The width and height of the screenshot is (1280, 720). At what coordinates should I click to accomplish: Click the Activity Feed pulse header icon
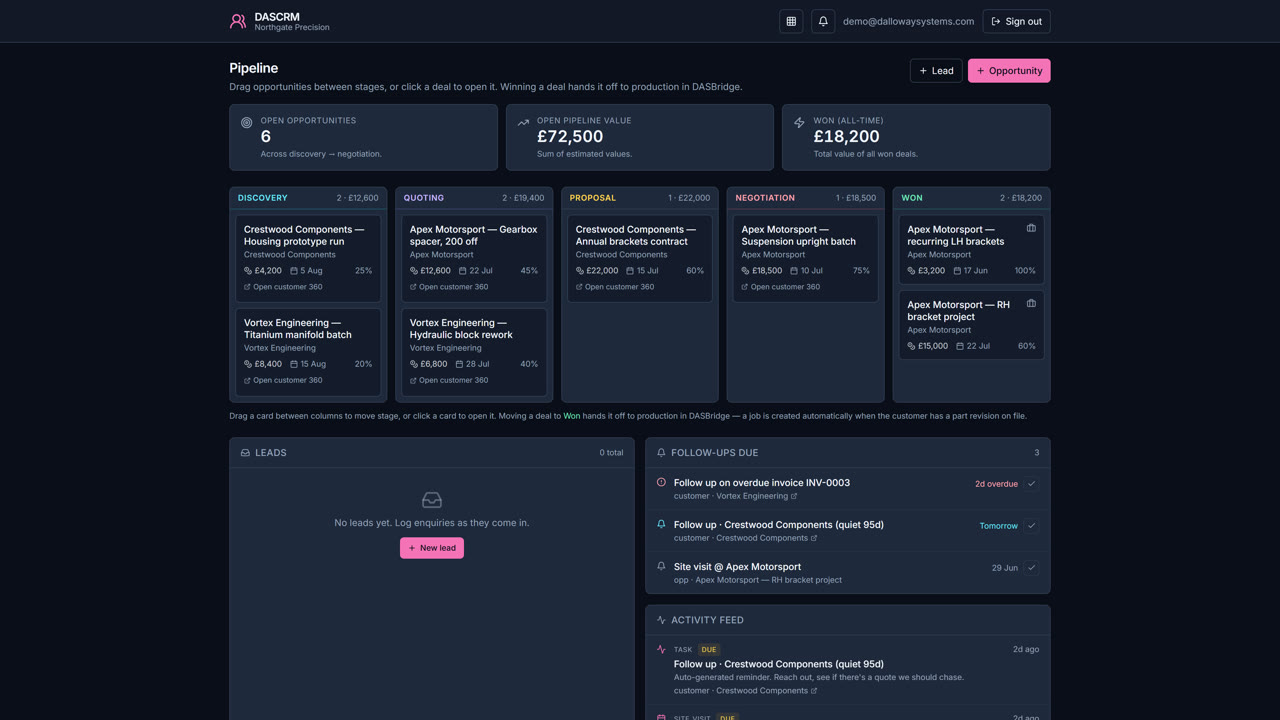pos(661,620)
